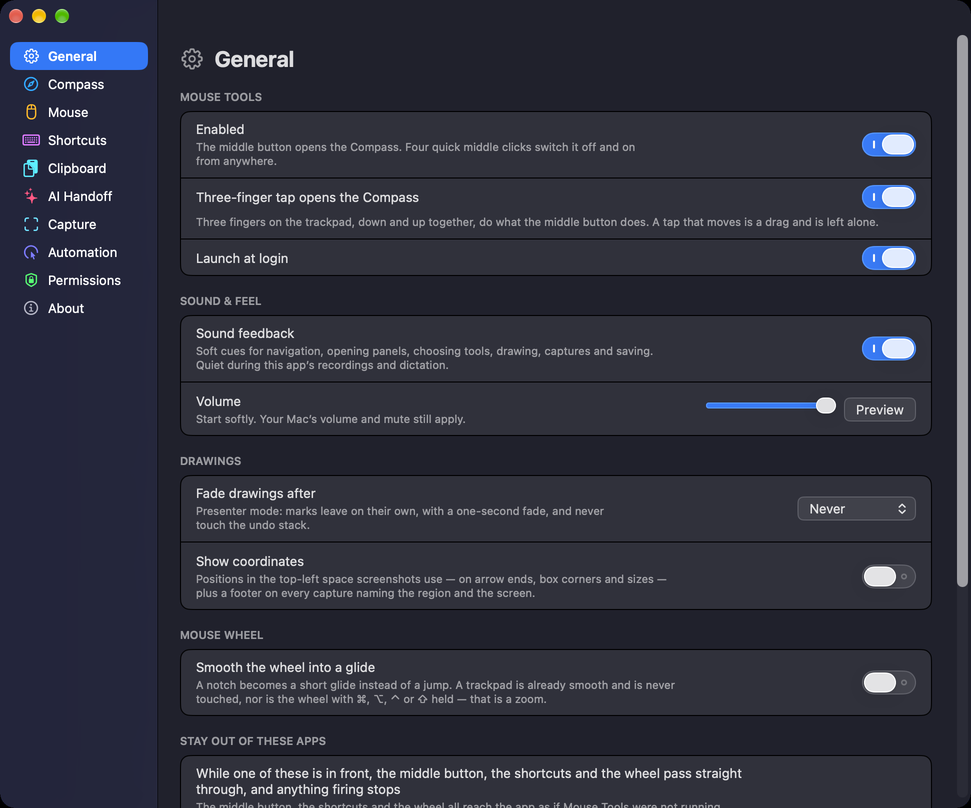Click the yellow minimize window button

[x=39, y=16]
